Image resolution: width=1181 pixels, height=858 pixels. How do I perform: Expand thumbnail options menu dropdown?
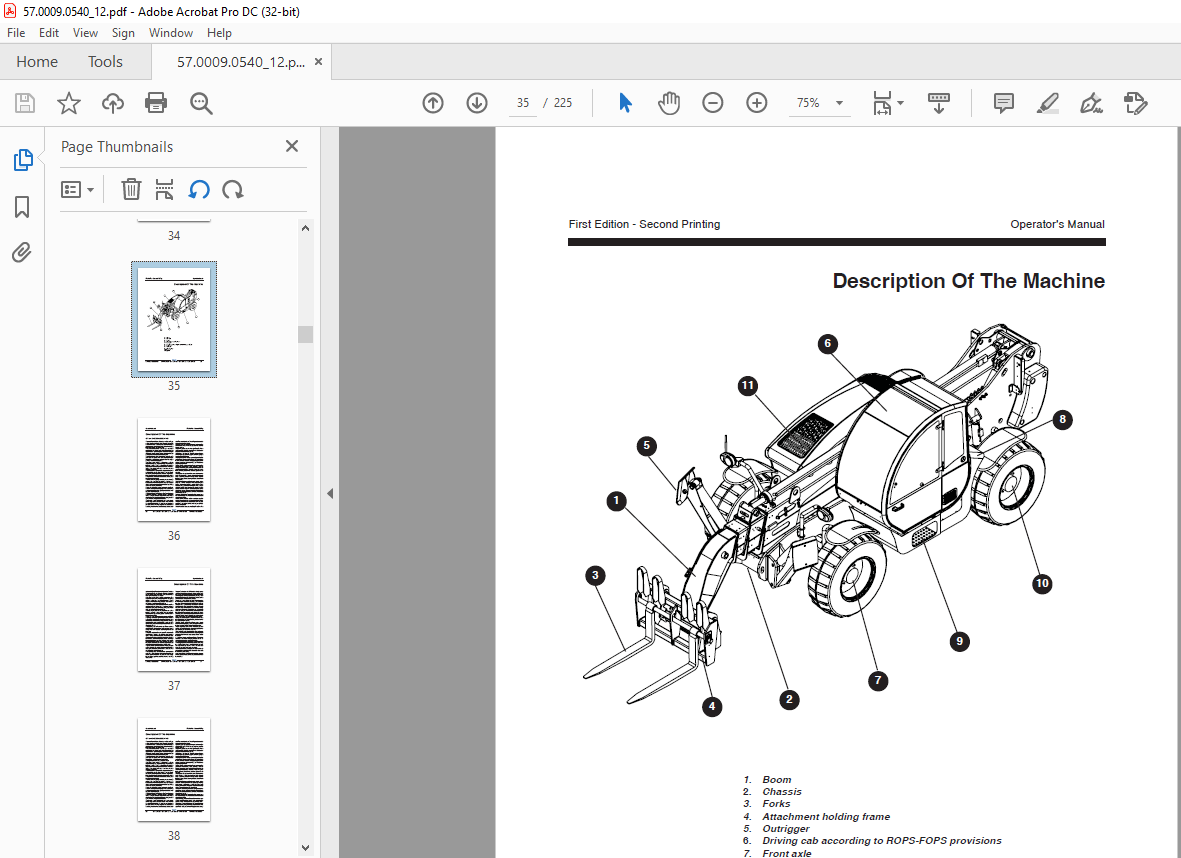[x=78, y=190]
